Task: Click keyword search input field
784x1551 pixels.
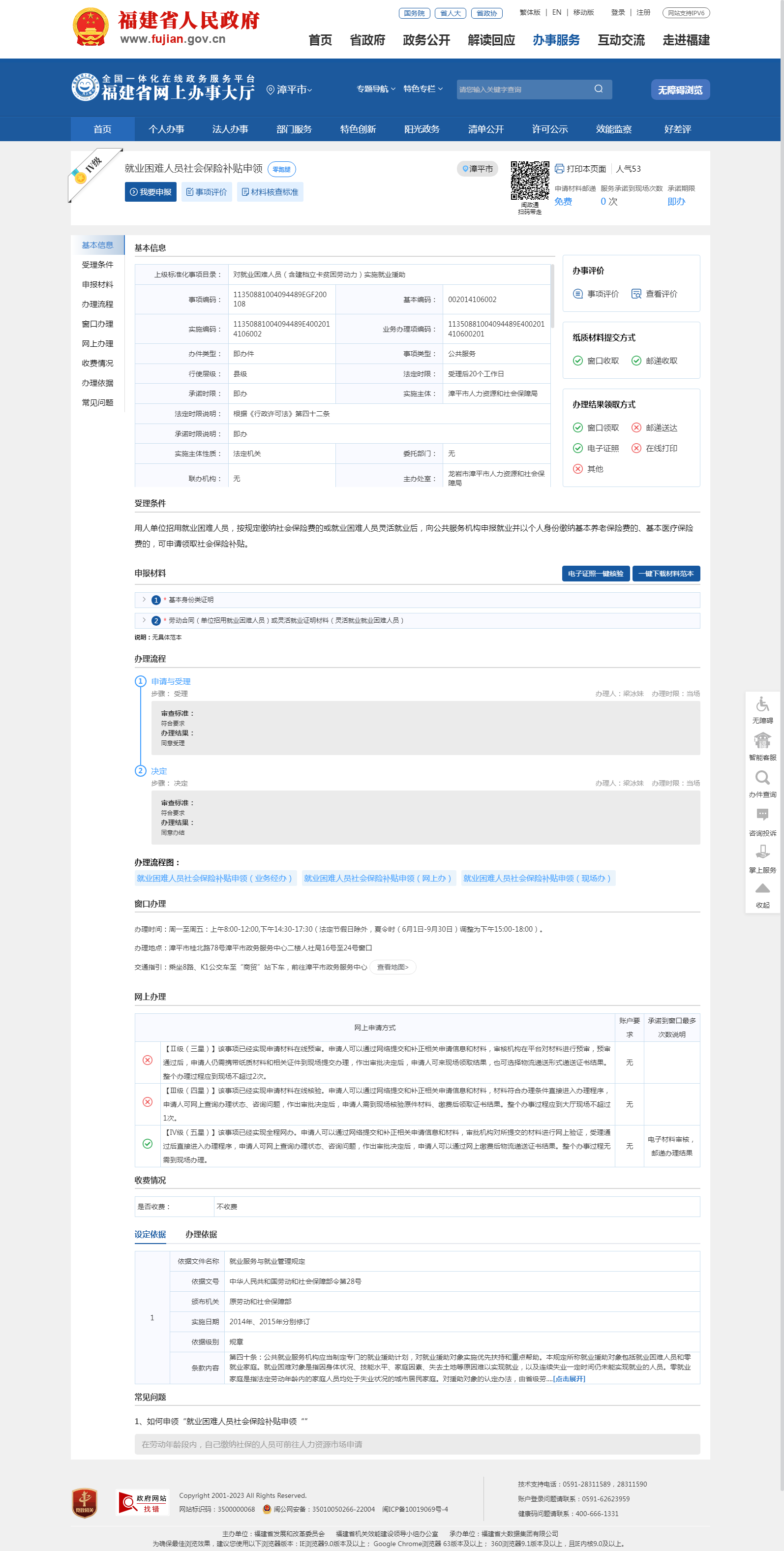Action: coord(523,89)
